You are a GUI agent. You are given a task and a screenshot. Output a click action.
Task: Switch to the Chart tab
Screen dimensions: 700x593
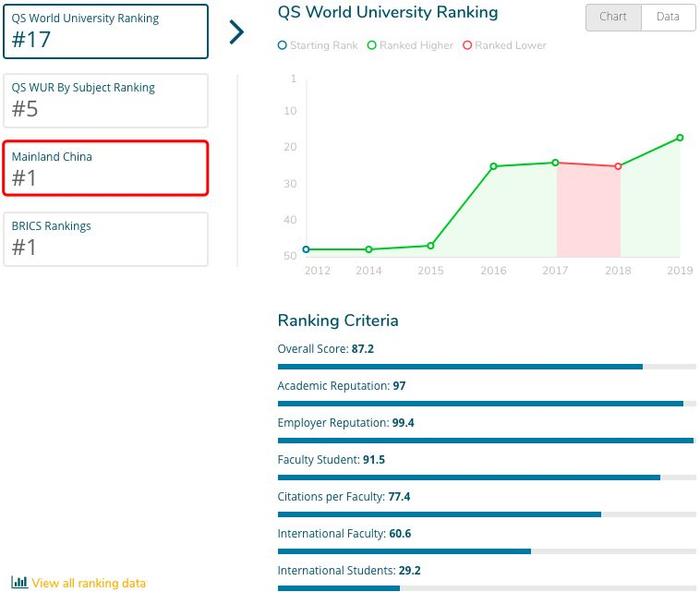613,17
